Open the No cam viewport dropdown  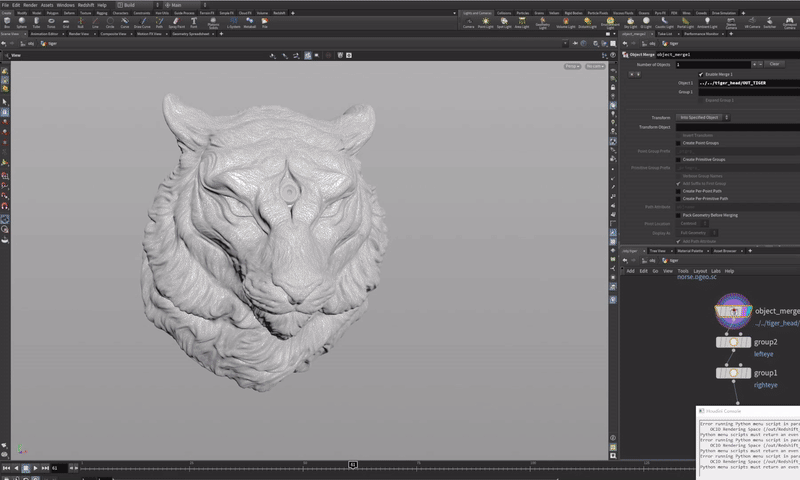(595, 66)
